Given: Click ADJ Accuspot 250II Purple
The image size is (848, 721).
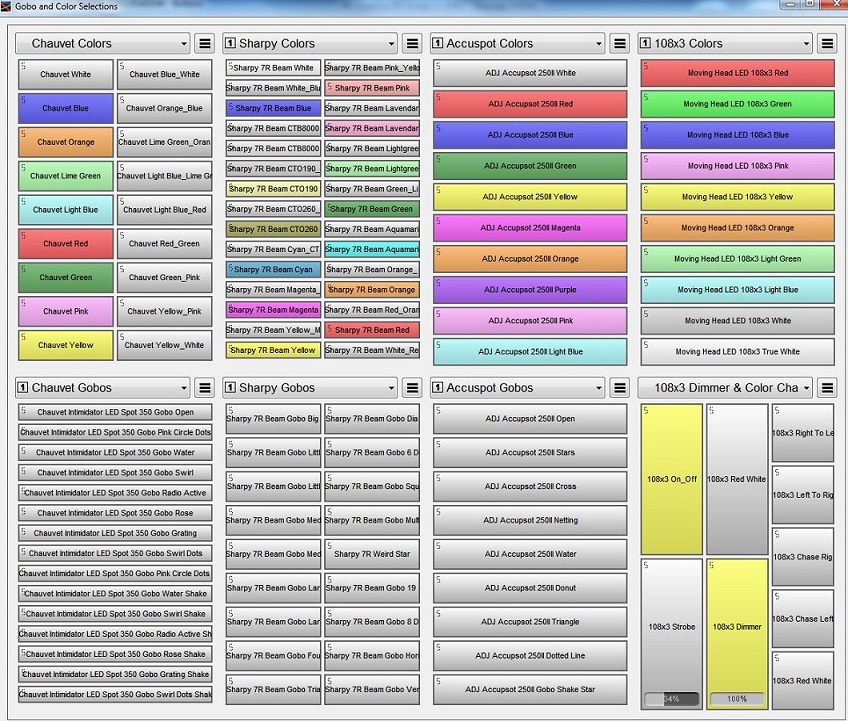Looking at the screenshot, I should (x=530, y=289).
